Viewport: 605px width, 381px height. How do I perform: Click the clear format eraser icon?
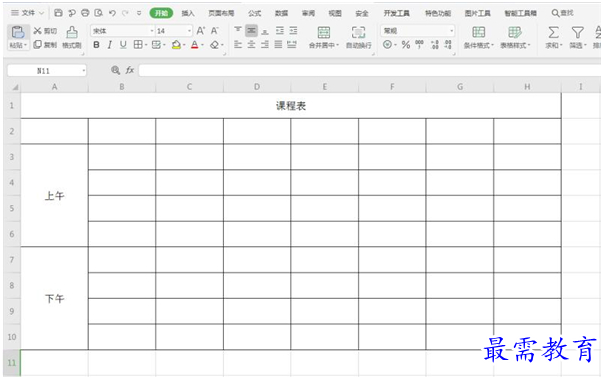[x=215, y=45]
